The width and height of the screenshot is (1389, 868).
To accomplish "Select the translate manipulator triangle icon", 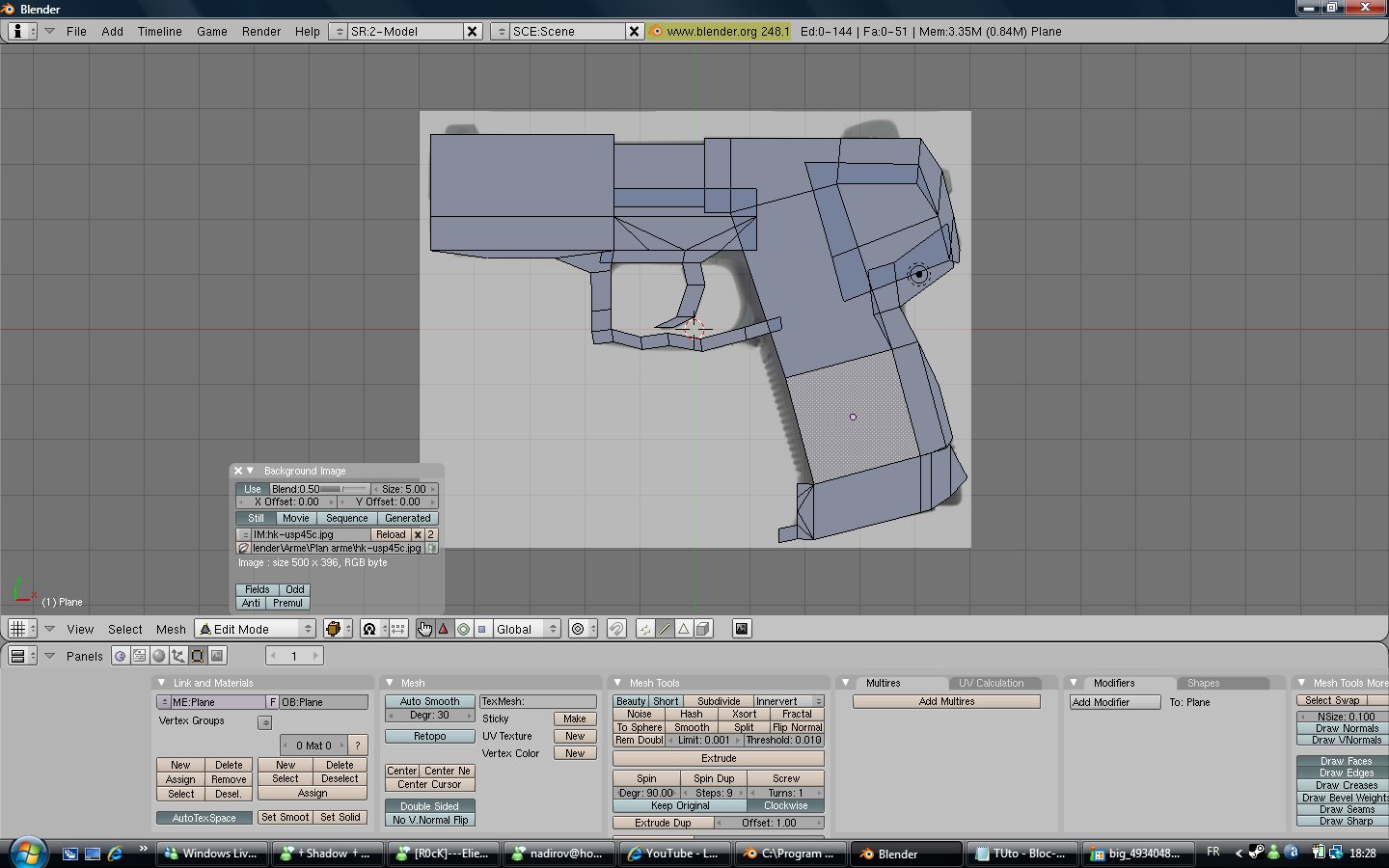I will click(x=444, y=629).
